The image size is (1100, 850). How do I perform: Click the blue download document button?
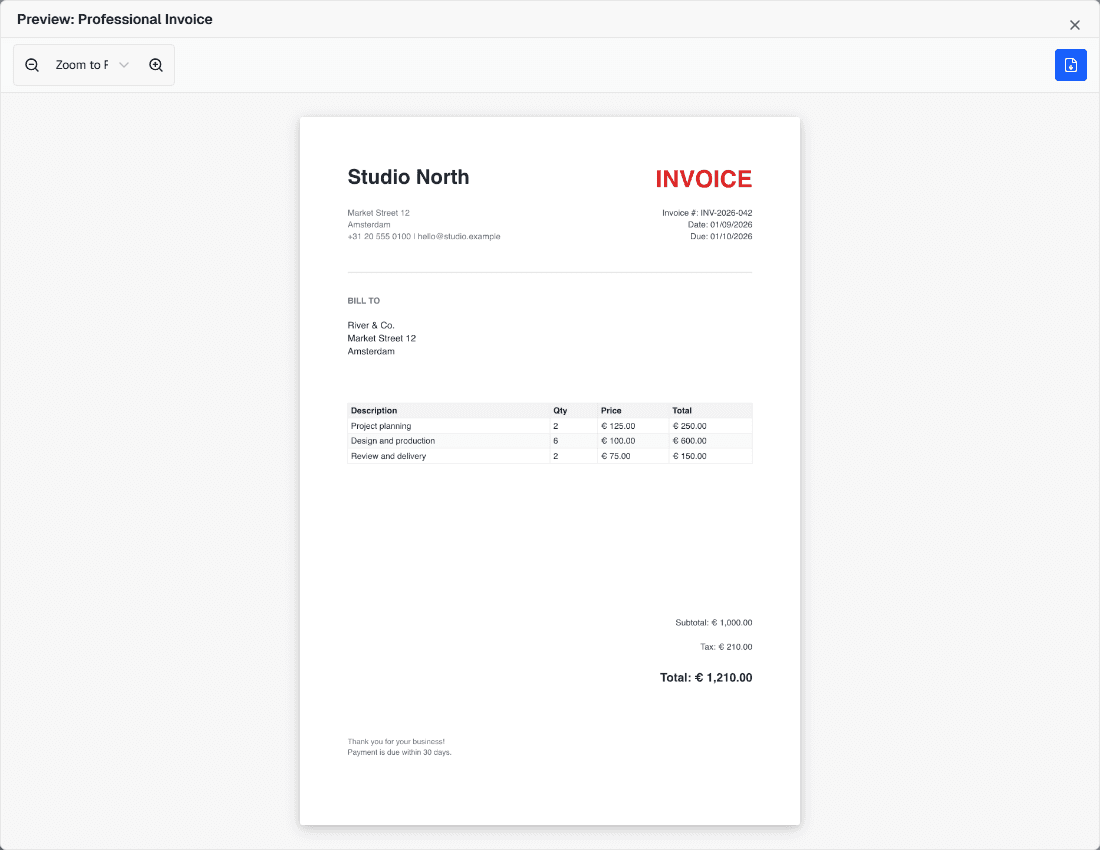point(1071,65)
